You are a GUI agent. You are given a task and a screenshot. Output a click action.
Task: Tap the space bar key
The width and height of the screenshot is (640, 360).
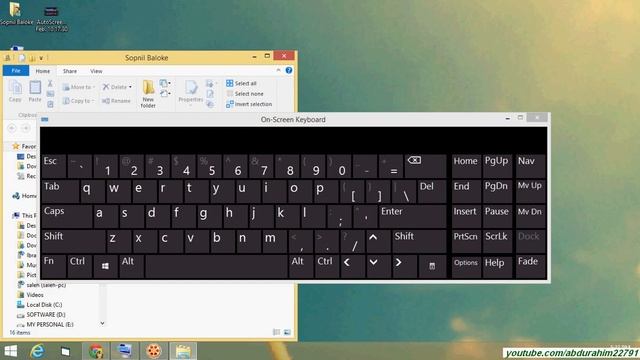(216, 266)
